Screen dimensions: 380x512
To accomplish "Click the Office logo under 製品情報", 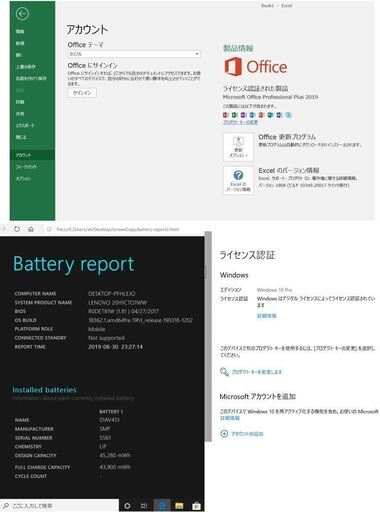I will pos(256,67).
